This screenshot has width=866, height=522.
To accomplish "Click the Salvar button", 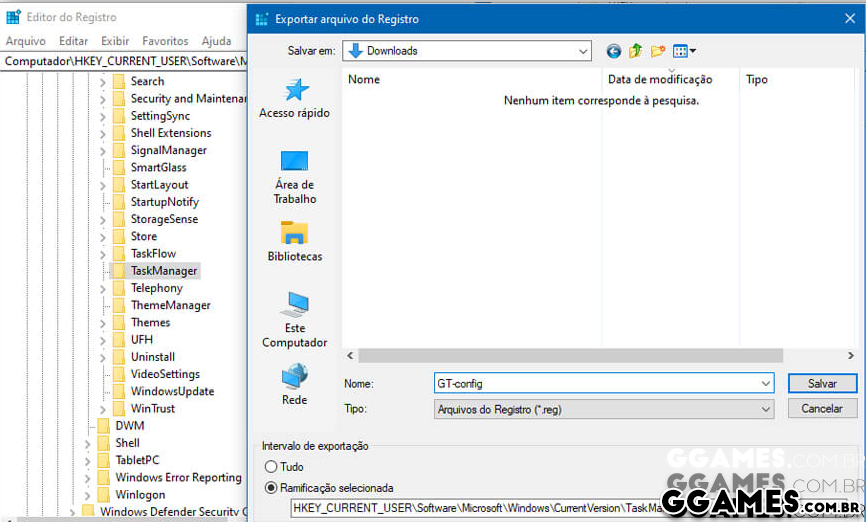I will pyautogui.click(x=822, y=383).
